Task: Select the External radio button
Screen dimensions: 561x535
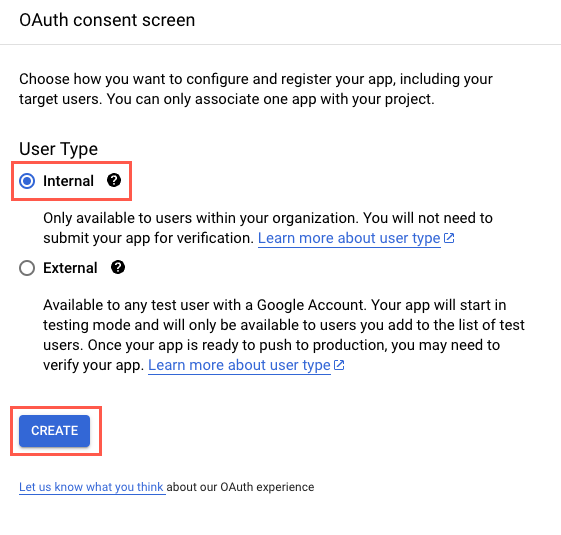Action: 27,268
